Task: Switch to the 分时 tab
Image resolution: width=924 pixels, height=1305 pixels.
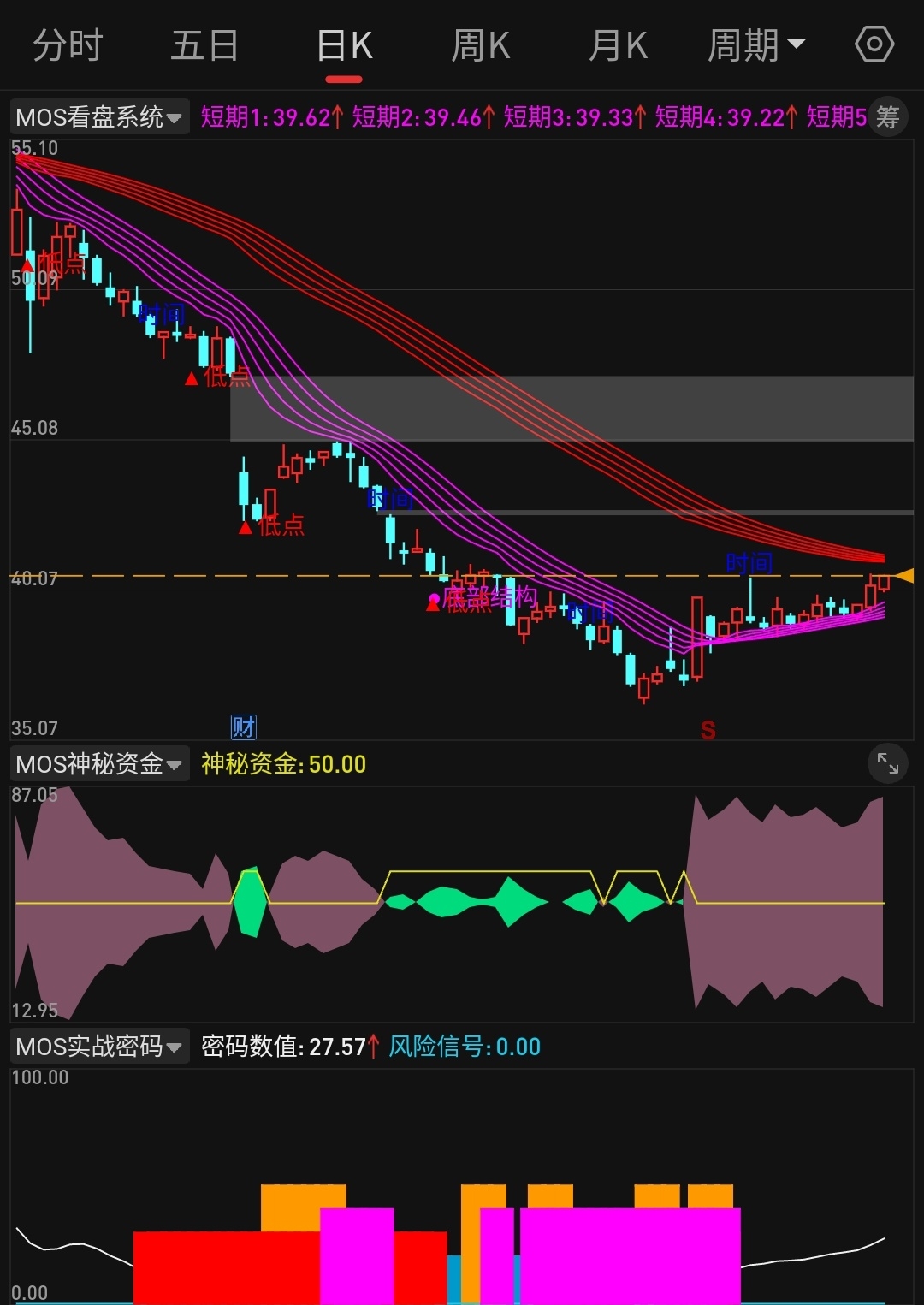Action: point(68,45)
